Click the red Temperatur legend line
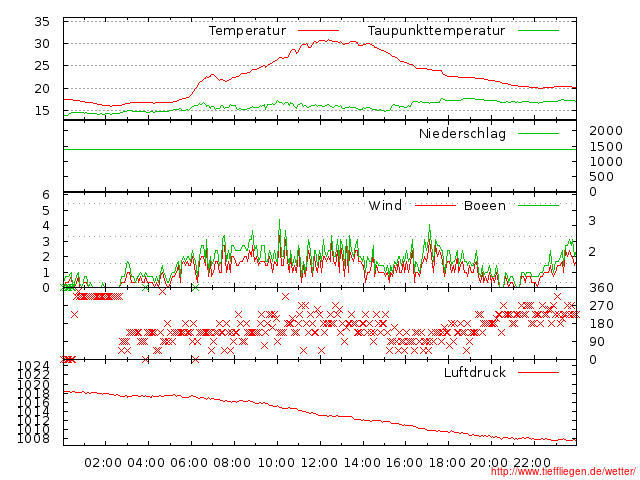 (x=318, y=31)
